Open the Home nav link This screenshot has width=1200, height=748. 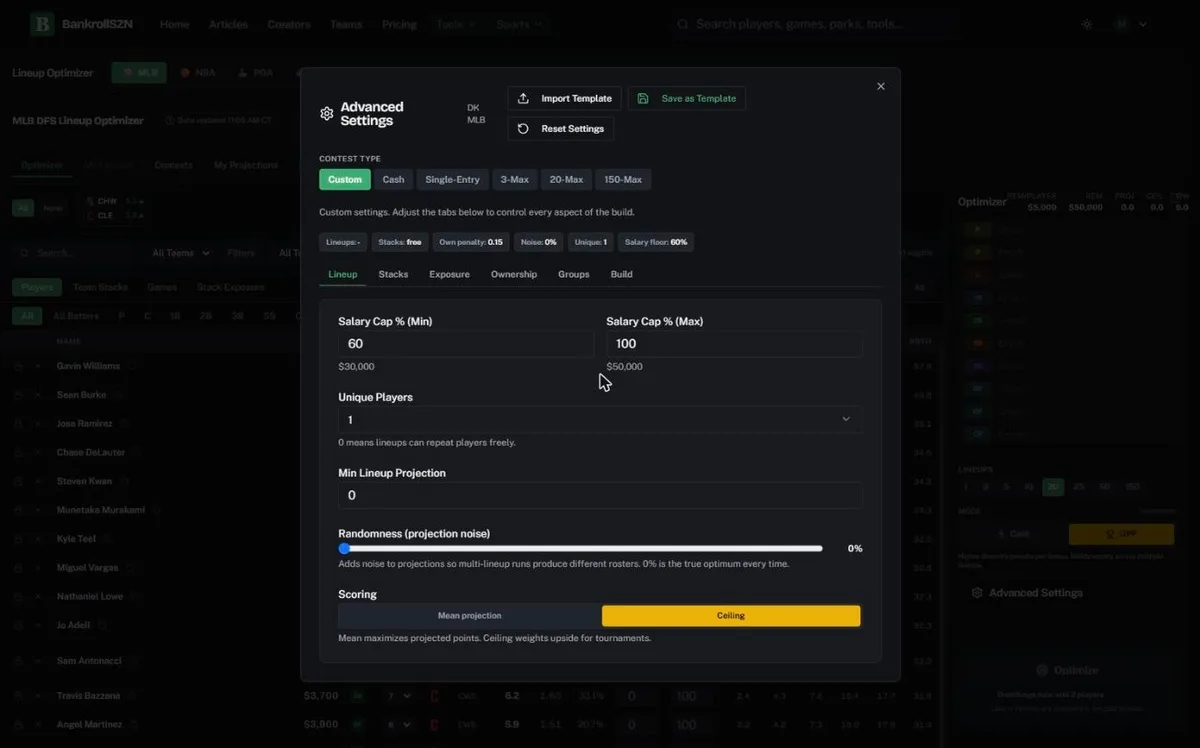coord(174,24)
